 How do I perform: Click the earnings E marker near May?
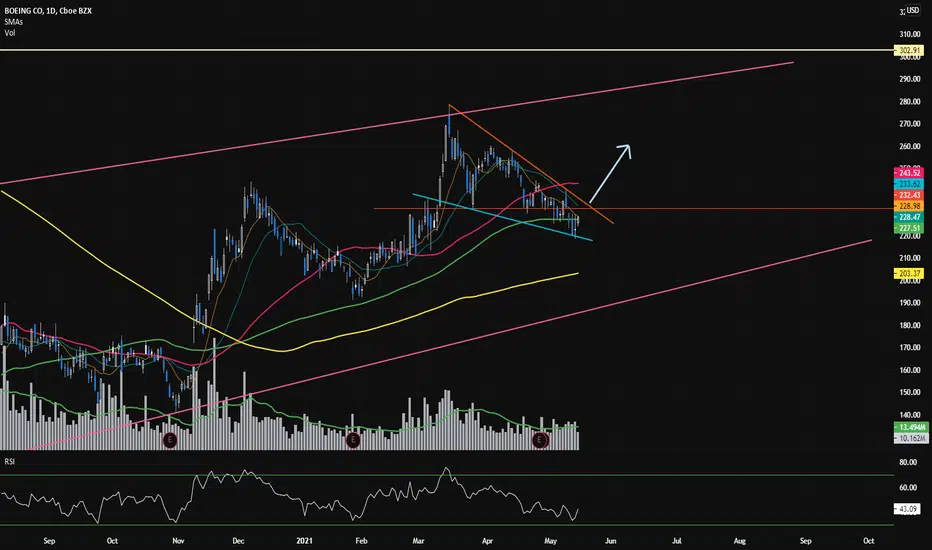pos(540,440)
